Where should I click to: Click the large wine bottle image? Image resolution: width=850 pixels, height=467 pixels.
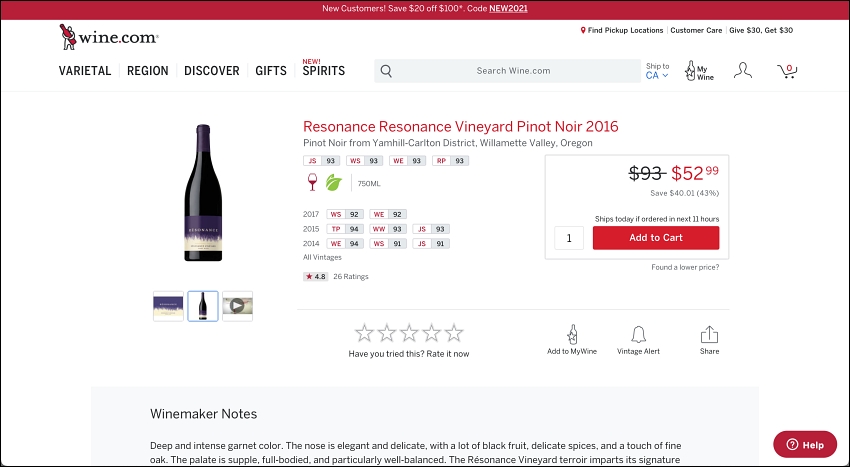pos(203,193)
